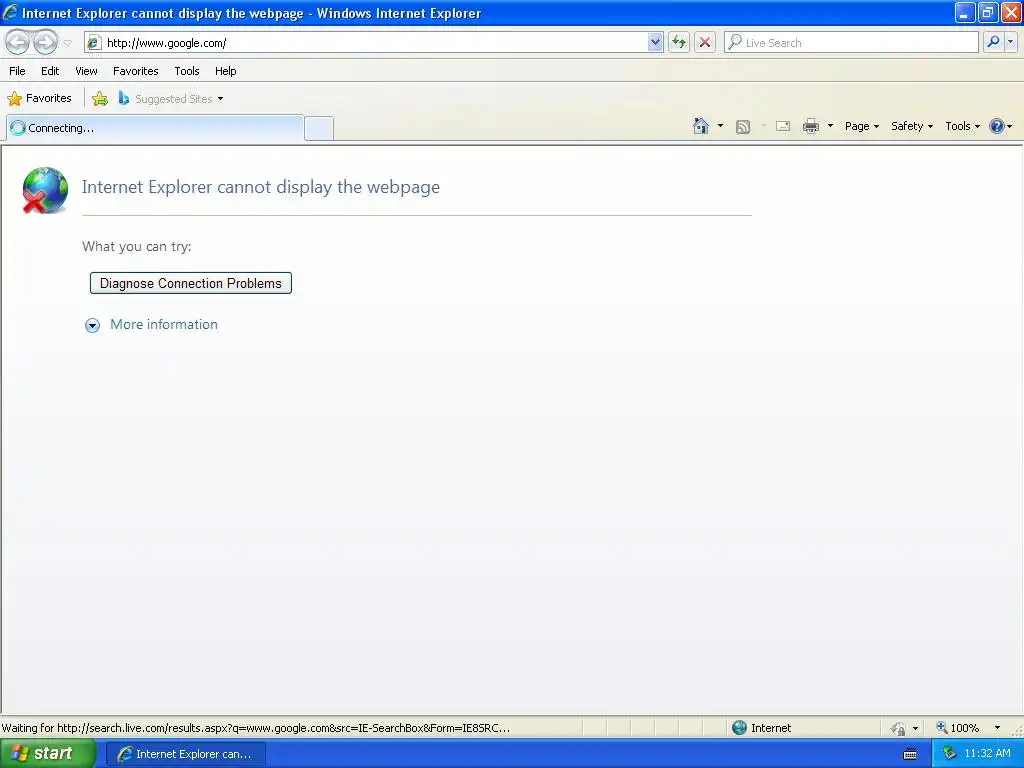Open Suggested Sites
This screenshot has height=768, width=1024.
(171, 99)
